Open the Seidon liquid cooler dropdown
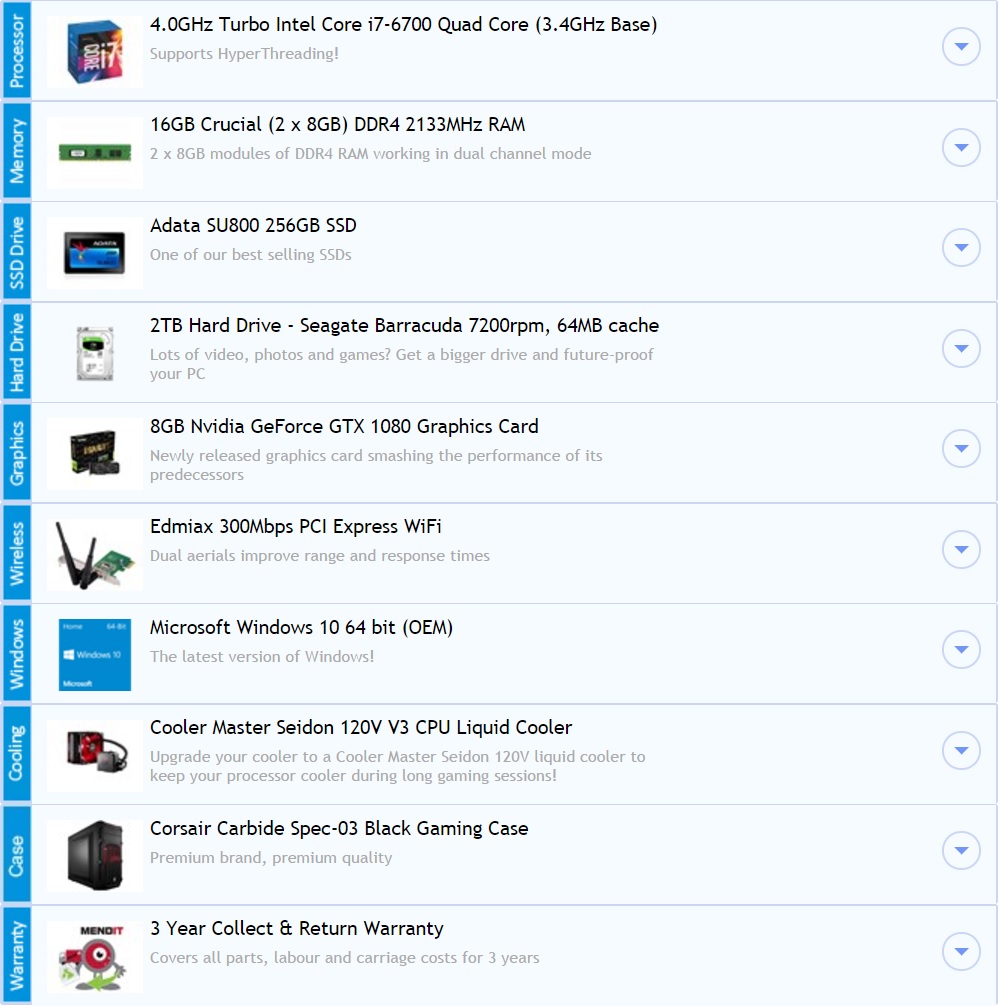 961,749
